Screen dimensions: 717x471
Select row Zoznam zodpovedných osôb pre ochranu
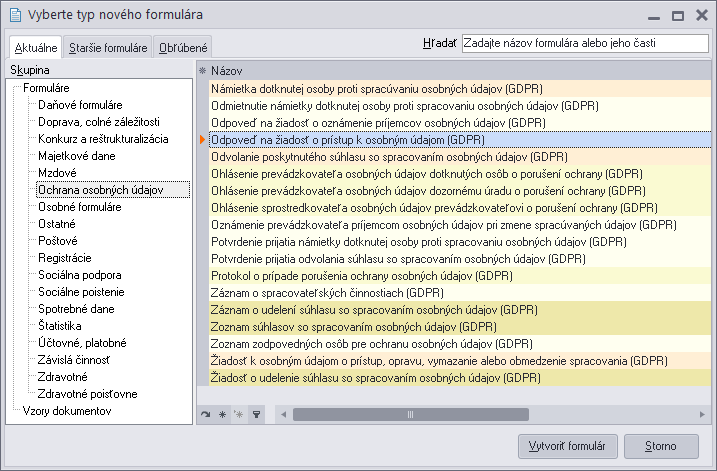(x=460, y=344)
